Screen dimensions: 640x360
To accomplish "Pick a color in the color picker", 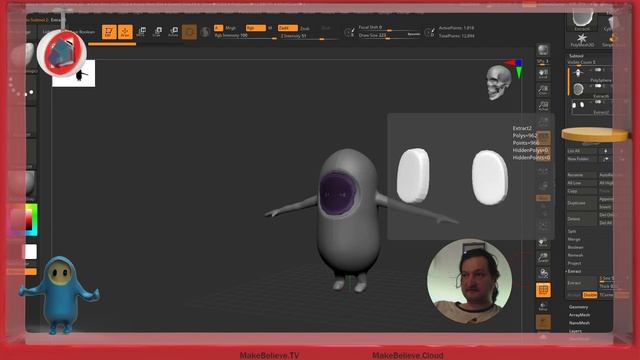I will click(x=23, y=220).
